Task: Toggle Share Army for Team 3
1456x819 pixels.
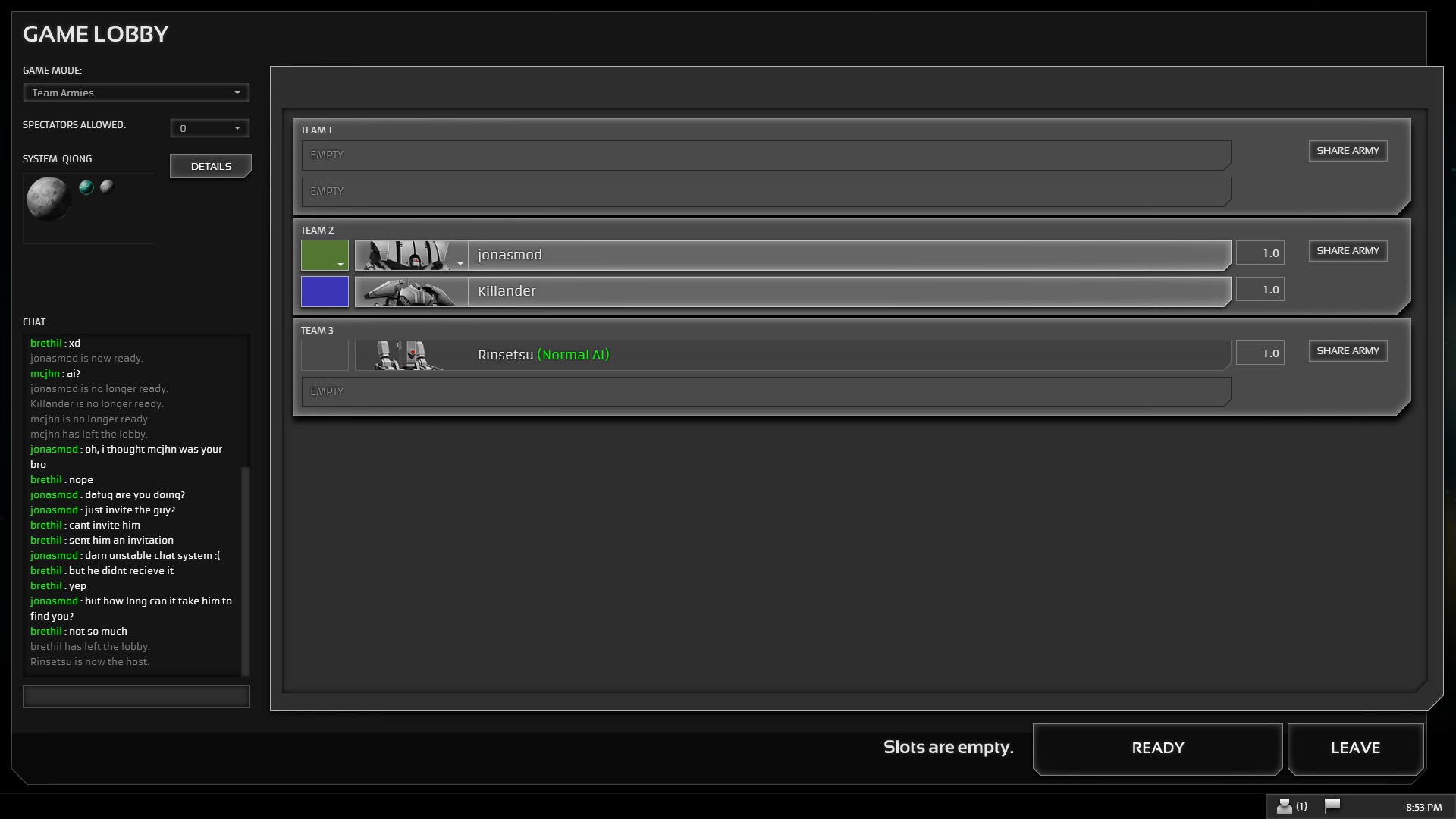Action: (1348, 351)
